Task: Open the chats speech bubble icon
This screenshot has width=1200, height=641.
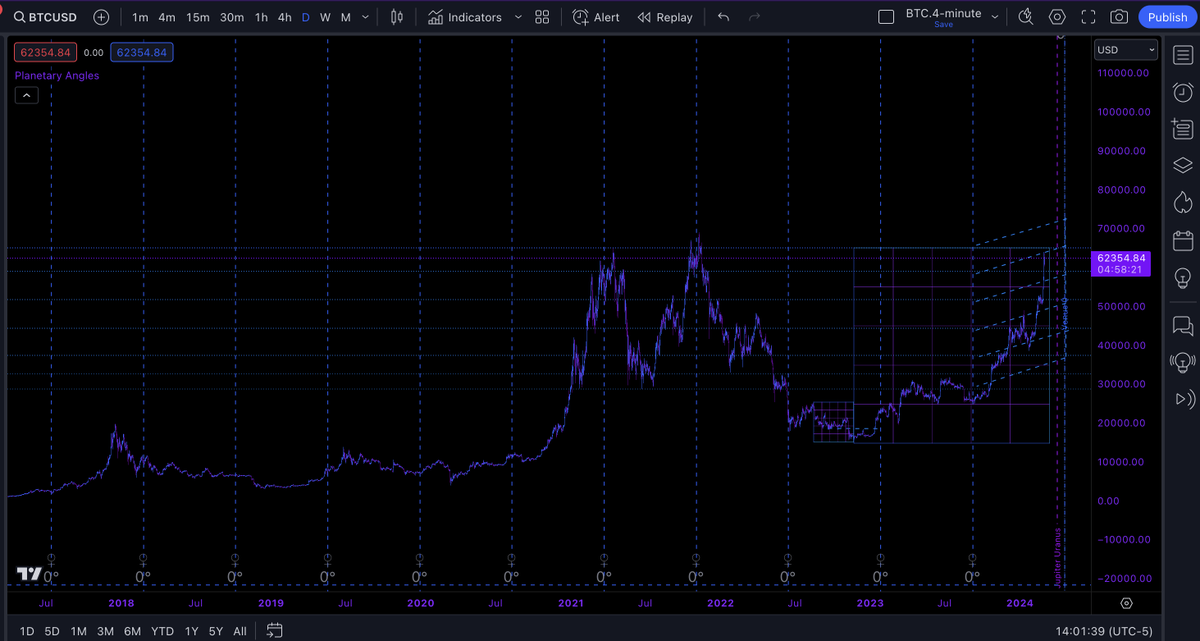Action: 1183,325
